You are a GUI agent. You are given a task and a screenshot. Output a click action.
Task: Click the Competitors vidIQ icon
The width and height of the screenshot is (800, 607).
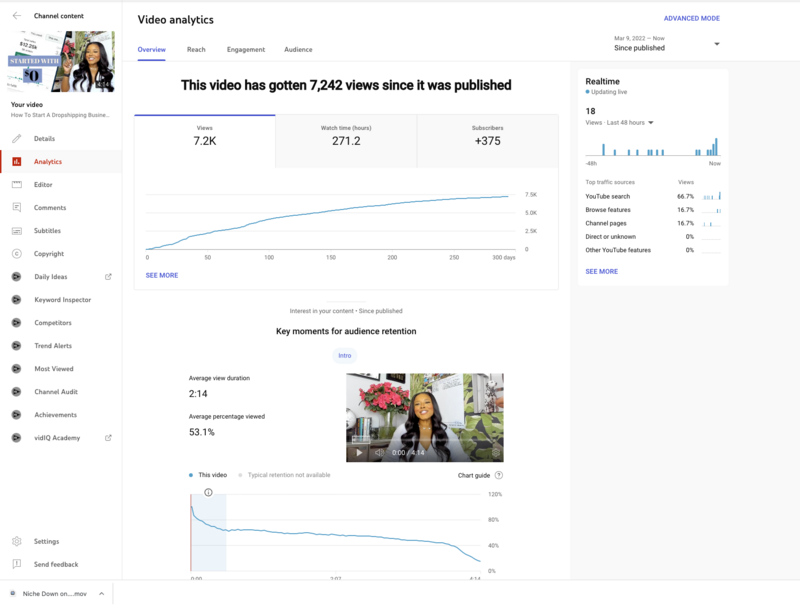(17, 322)
